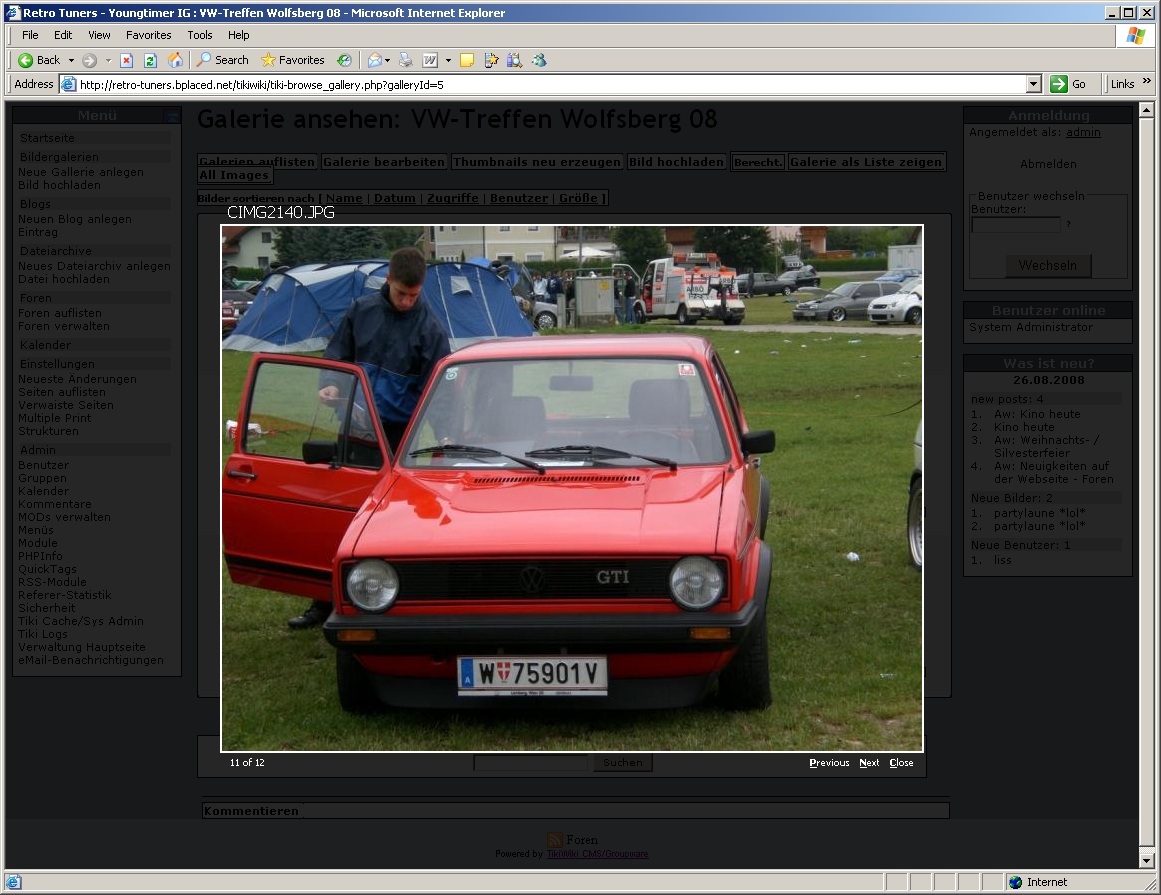1161x895 pixels.
Task: Open the Help menu
Action: (238, 35)
